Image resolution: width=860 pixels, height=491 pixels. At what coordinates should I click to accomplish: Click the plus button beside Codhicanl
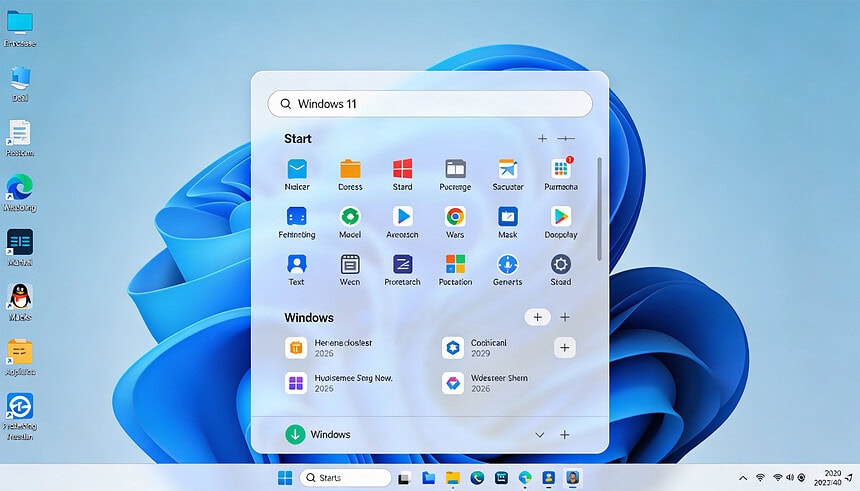564,347
